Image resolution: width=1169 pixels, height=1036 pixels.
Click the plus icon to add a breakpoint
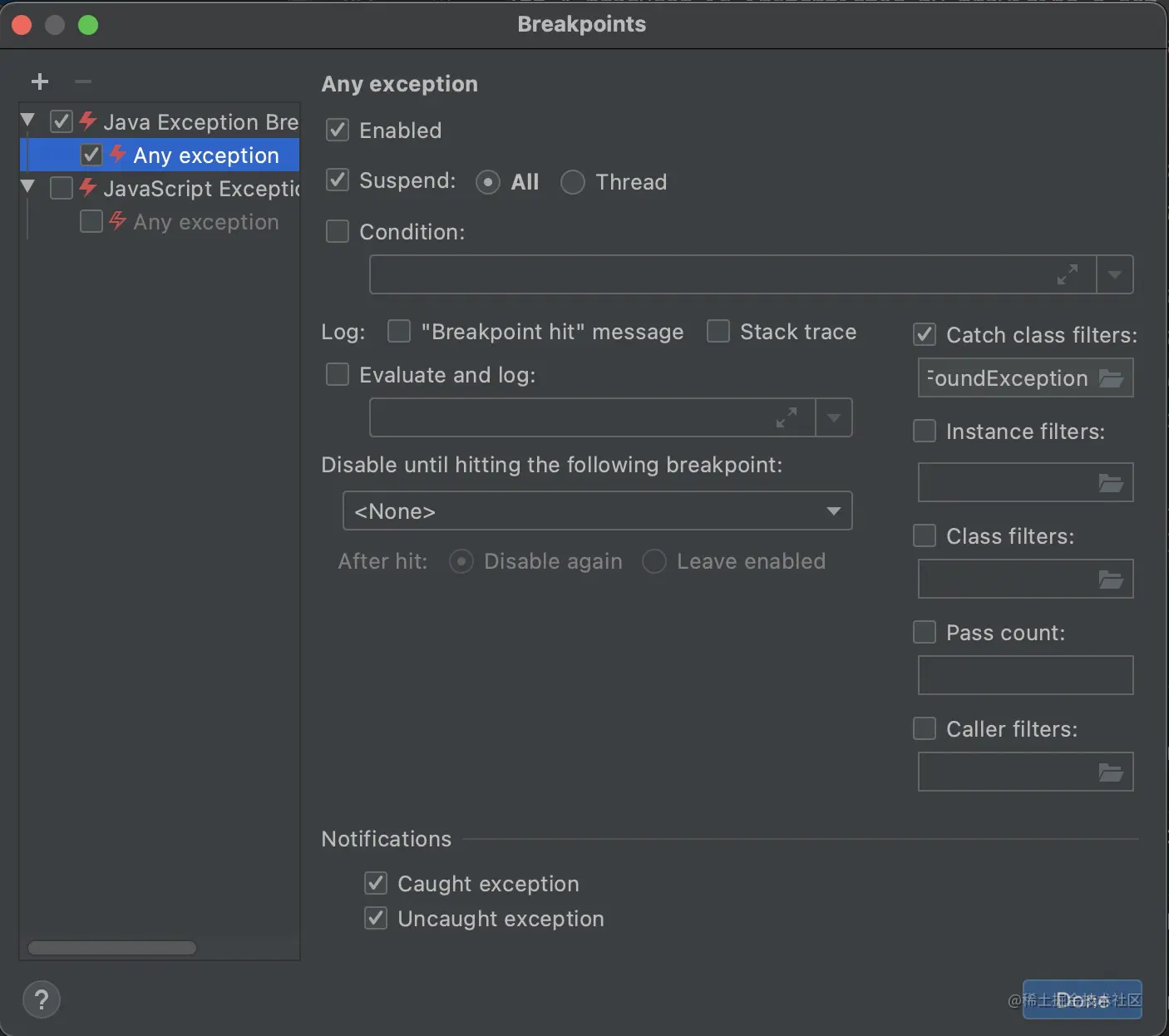(39, 81)
